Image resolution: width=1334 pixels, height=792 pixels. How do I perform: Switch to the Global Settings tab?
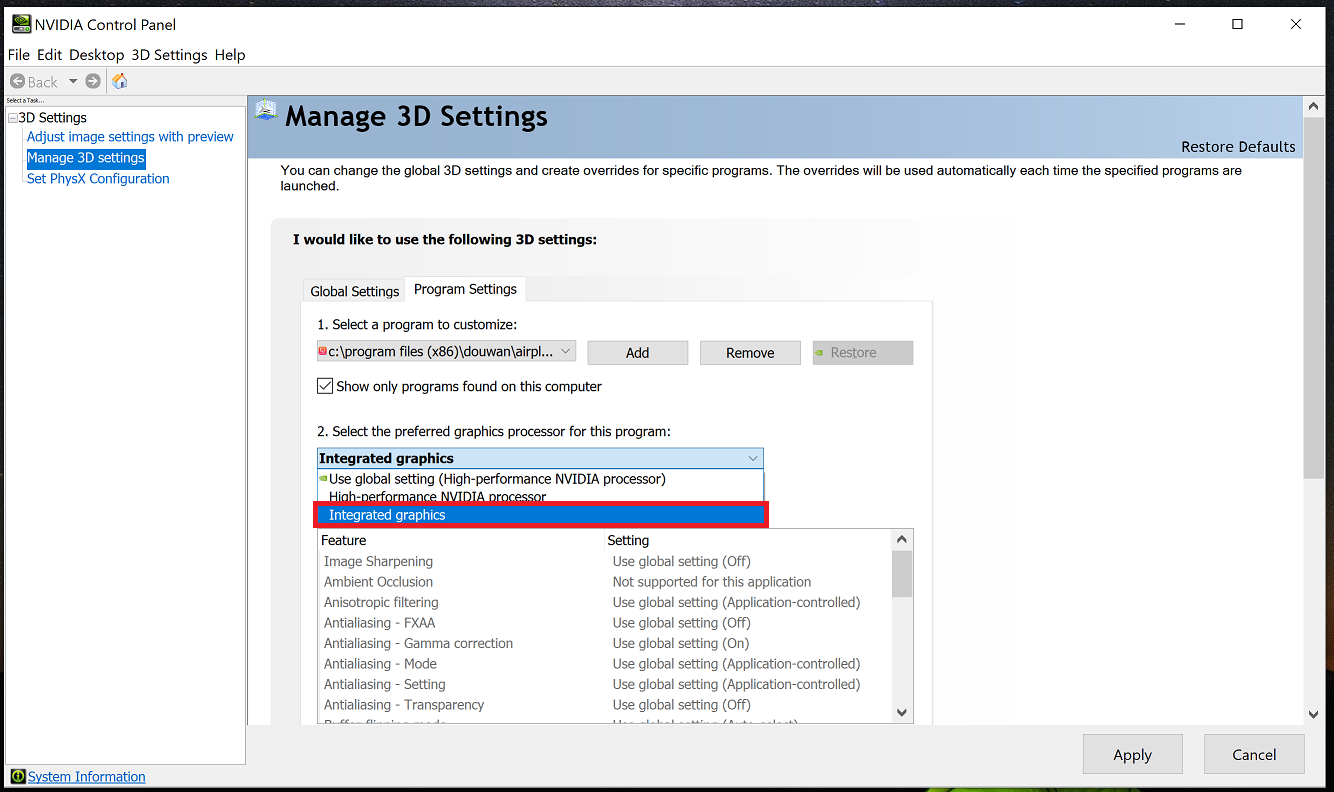click(x=354, y=291)
